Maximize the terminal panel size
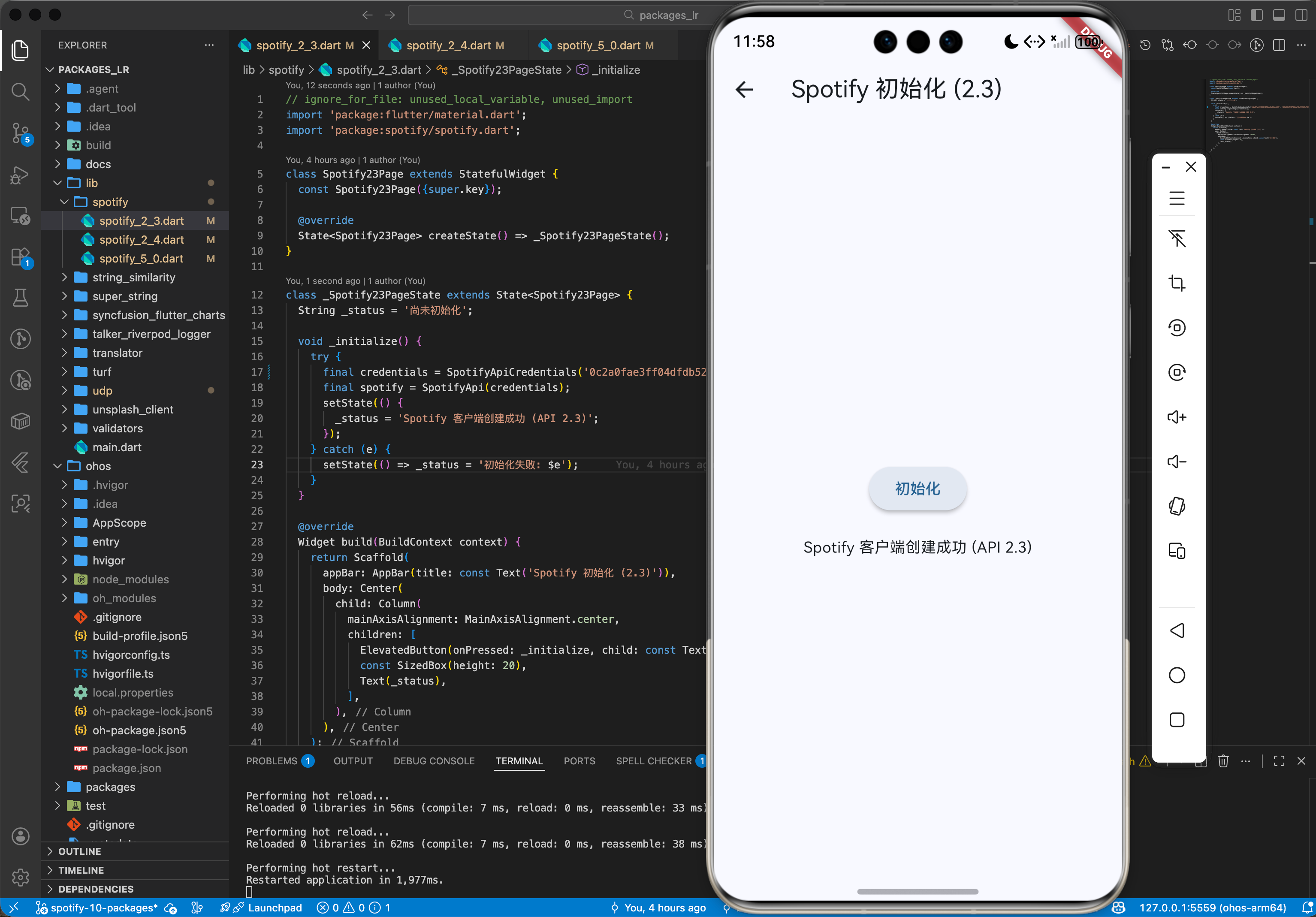Viewport: 1316px width, 917px height. [1279, 761]
